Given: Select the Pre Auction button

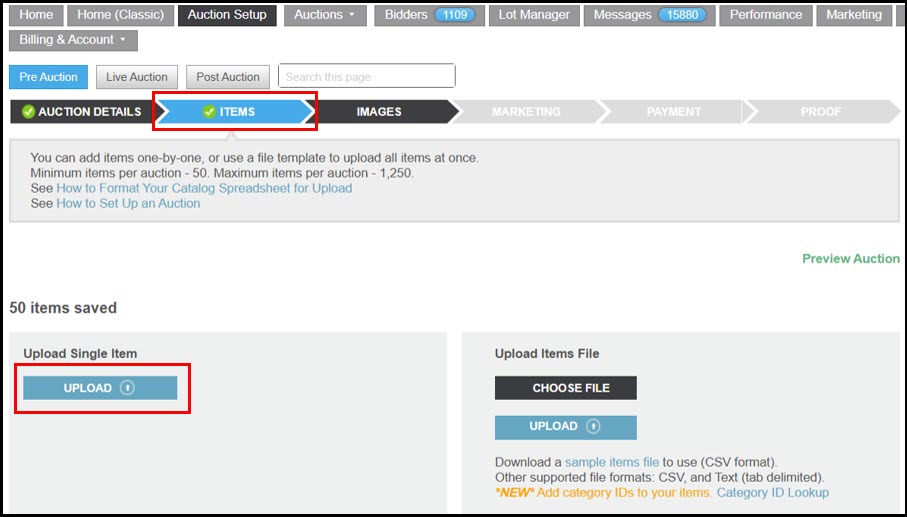Looking at the screenshot, I should tap(48, 77).
